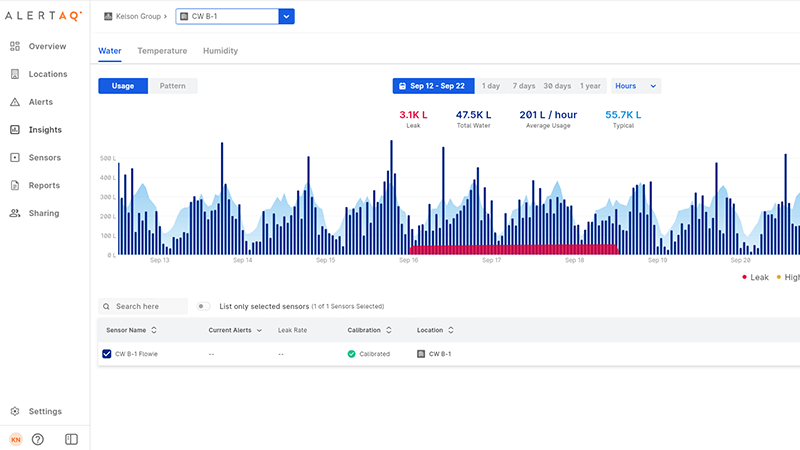Open the Overview page from sidebar
This screenshot has width=800, height=450.
click(38, 46)
